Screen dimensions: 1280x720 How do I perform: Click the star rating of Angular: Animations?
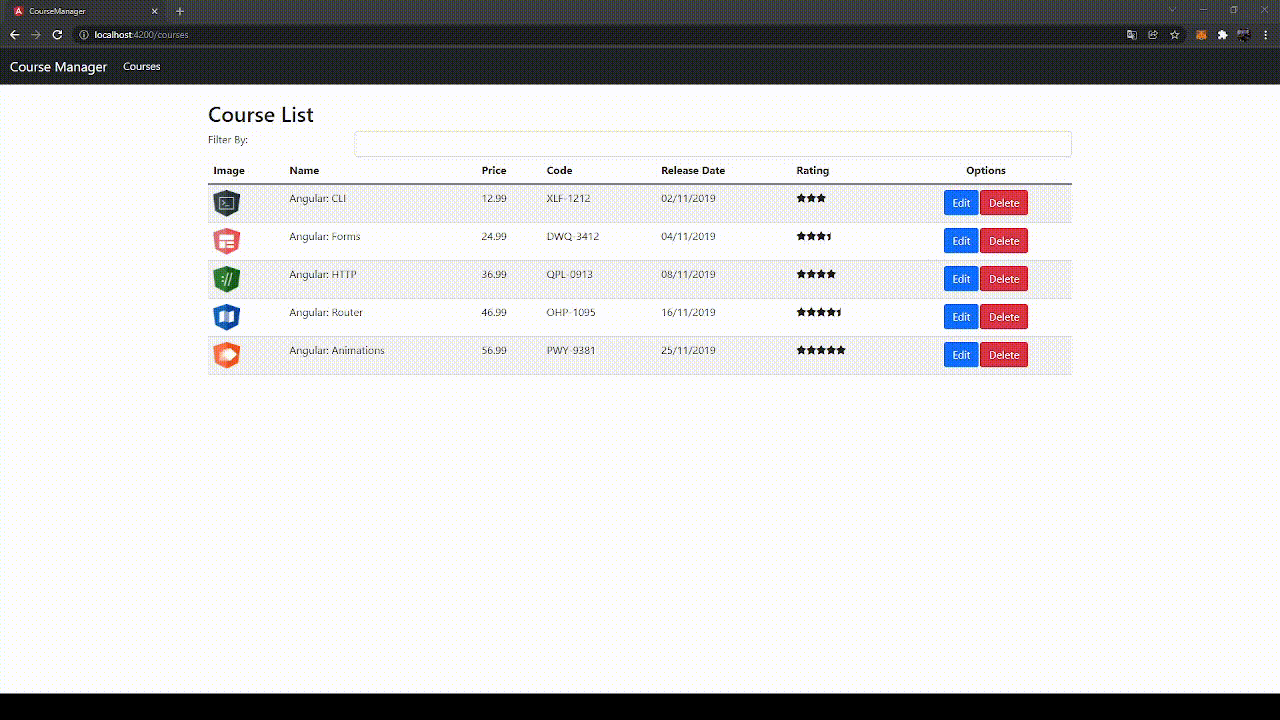click(x=821, y=350)
